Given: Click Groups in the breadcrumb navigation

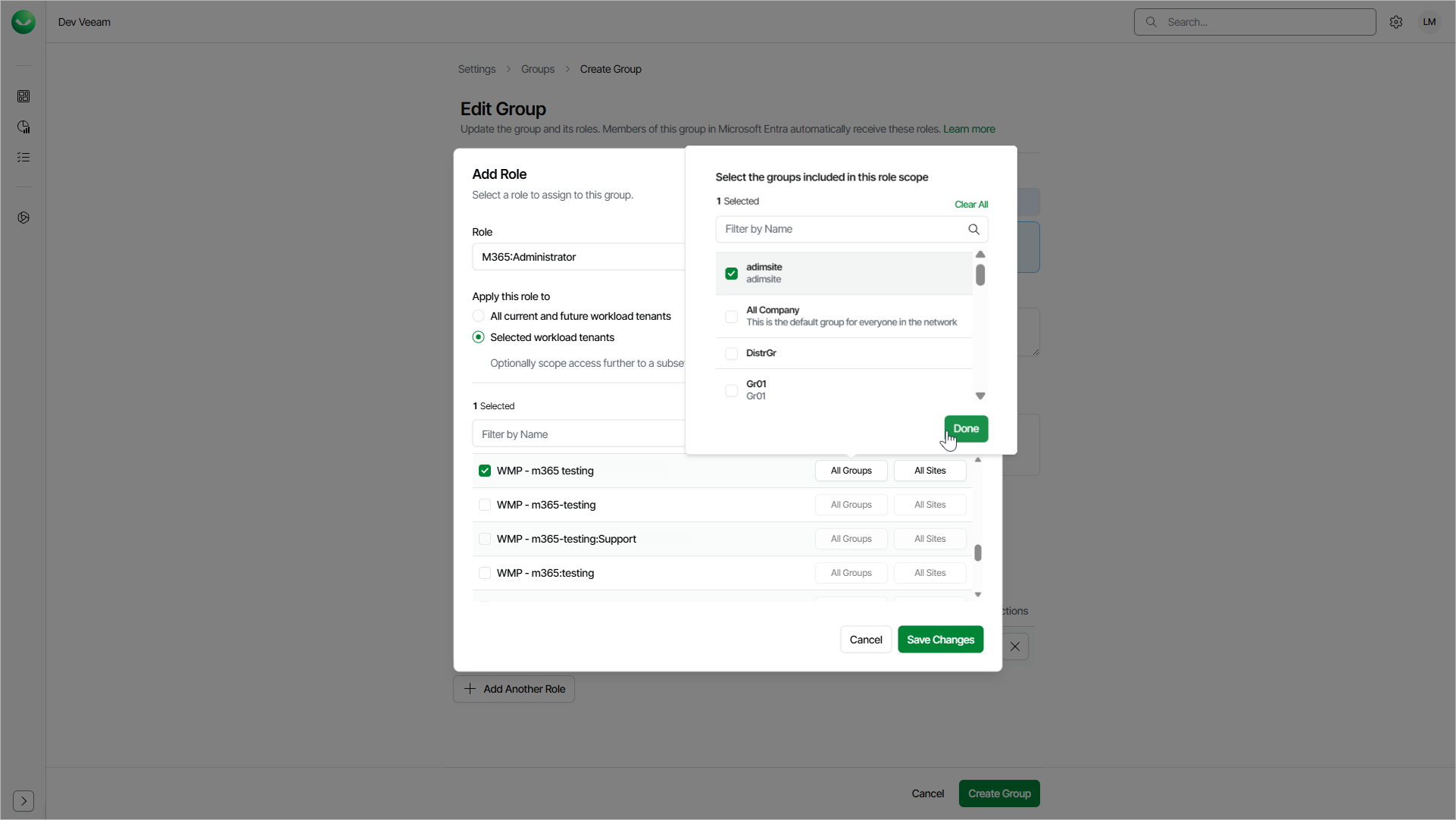Looking at the screenshot, I should pyautogui.click(x=537, y=68).
